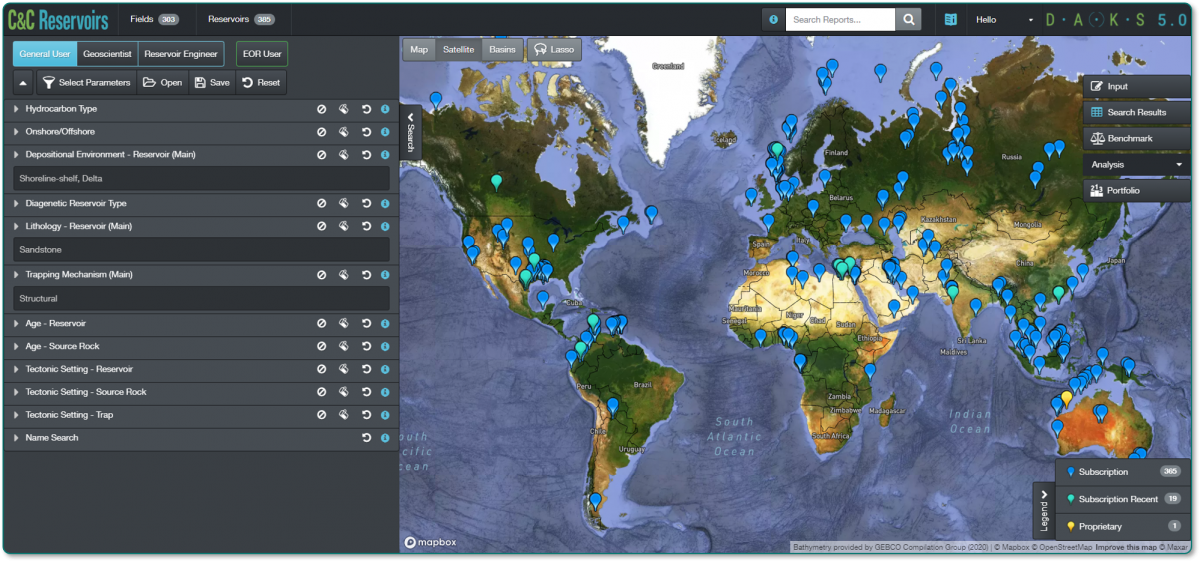The width and height of the screenshot is (1200, 562).
Task: Click the info icon for Onshore/Offshore
Action: 384,132
